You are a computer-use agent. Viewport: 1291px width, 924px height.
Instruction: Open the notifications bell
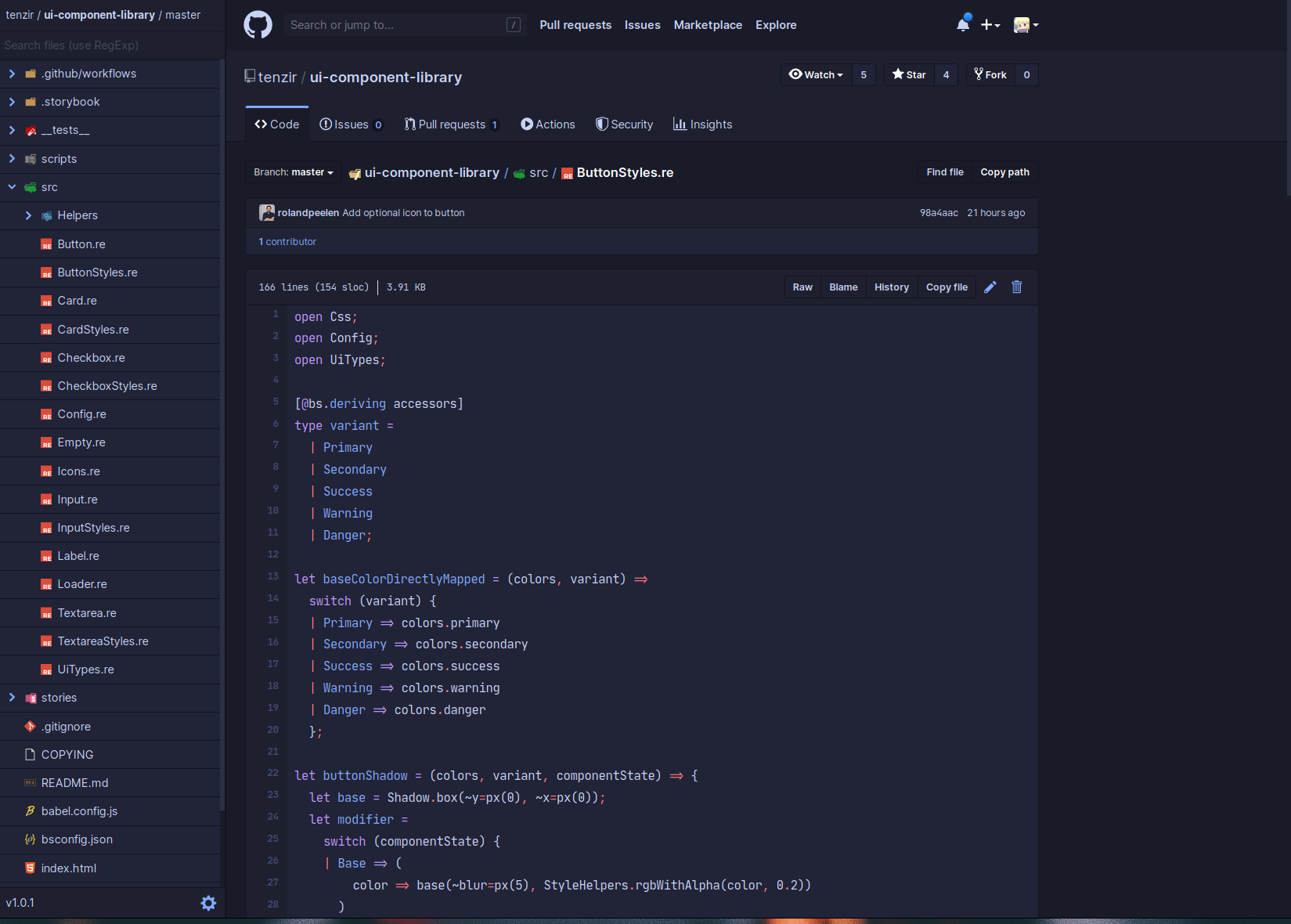coord(962,24)
